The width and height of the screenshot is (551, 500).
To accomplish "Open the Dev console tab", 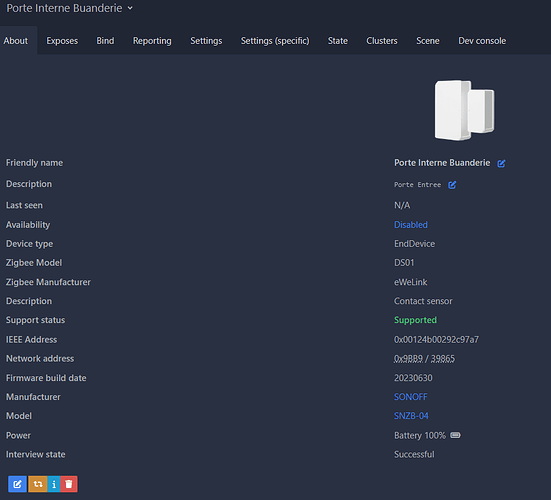I will pos(482,41).
